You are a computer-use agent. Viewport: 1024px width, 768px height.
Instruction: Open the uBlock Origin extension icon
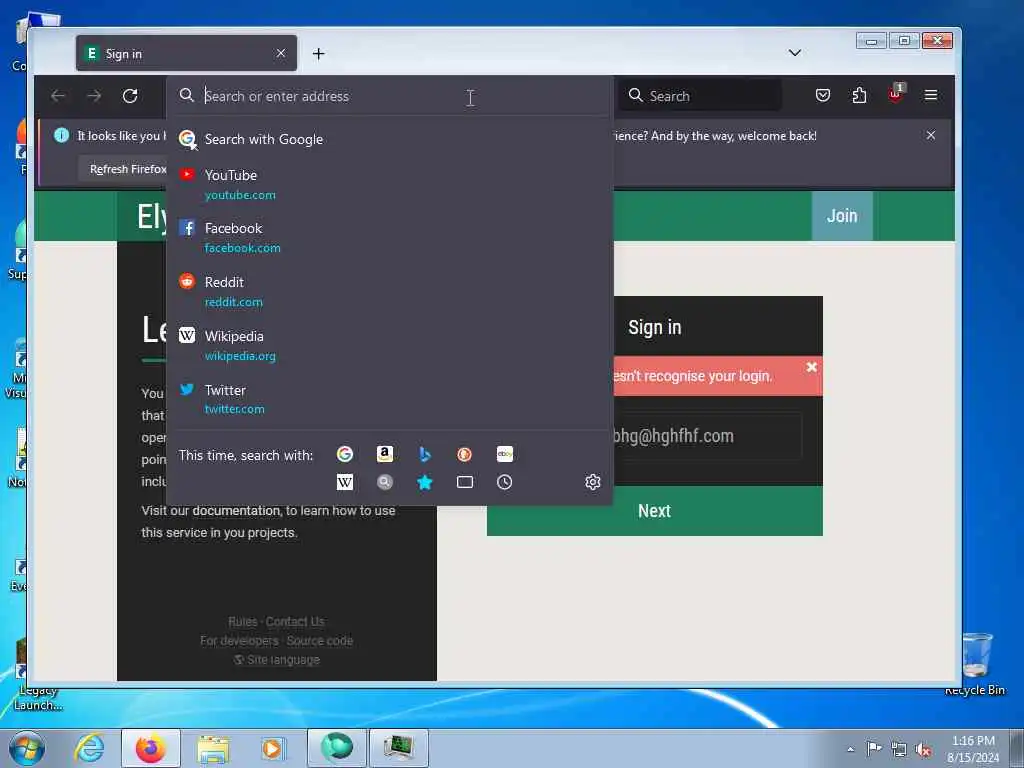pos(896,95)
